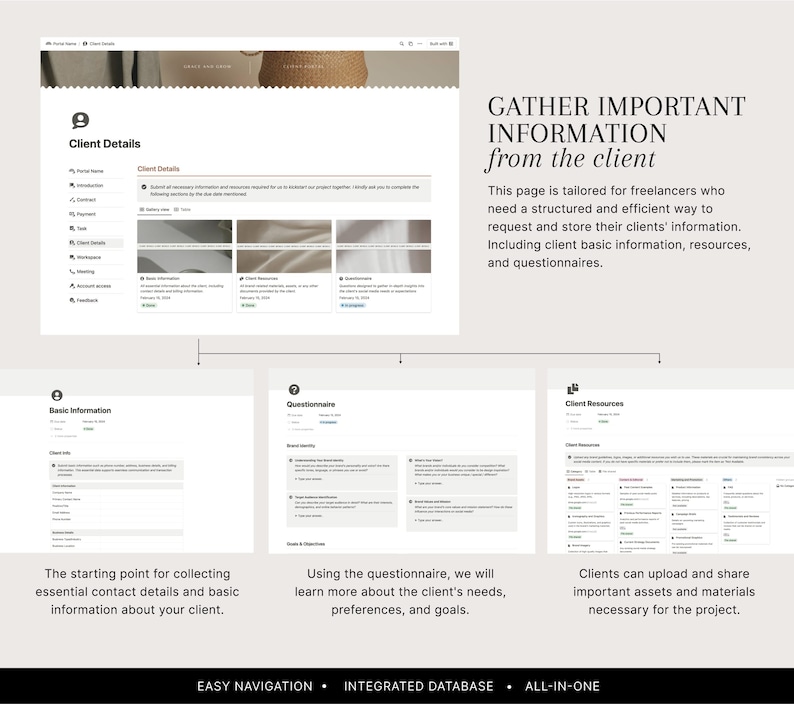The width and height of the screenshot is (794, 704).
Task: Select Client Details in the sidebar
Action: coord(96,243)
